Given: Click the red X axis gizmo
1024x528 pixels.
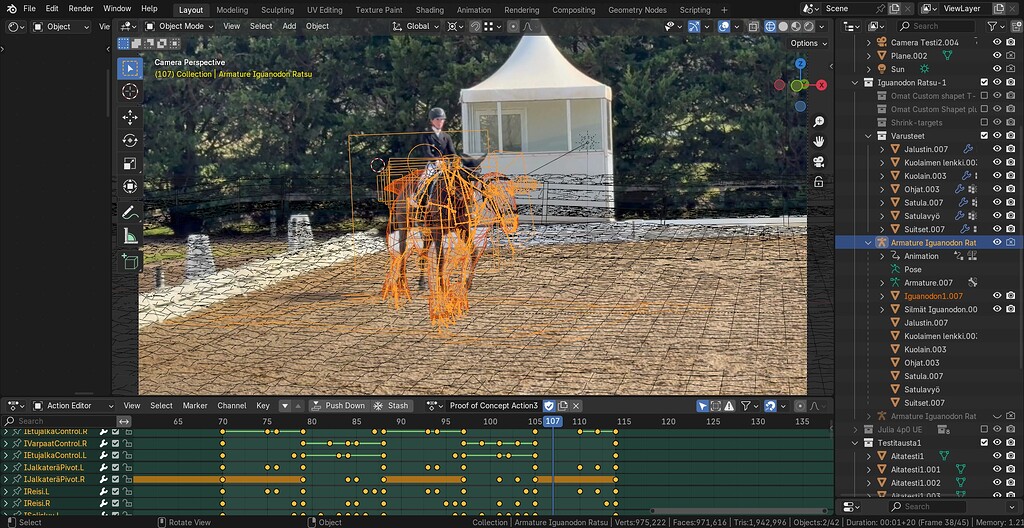Looking at the screenshot, I should [822, 85].
